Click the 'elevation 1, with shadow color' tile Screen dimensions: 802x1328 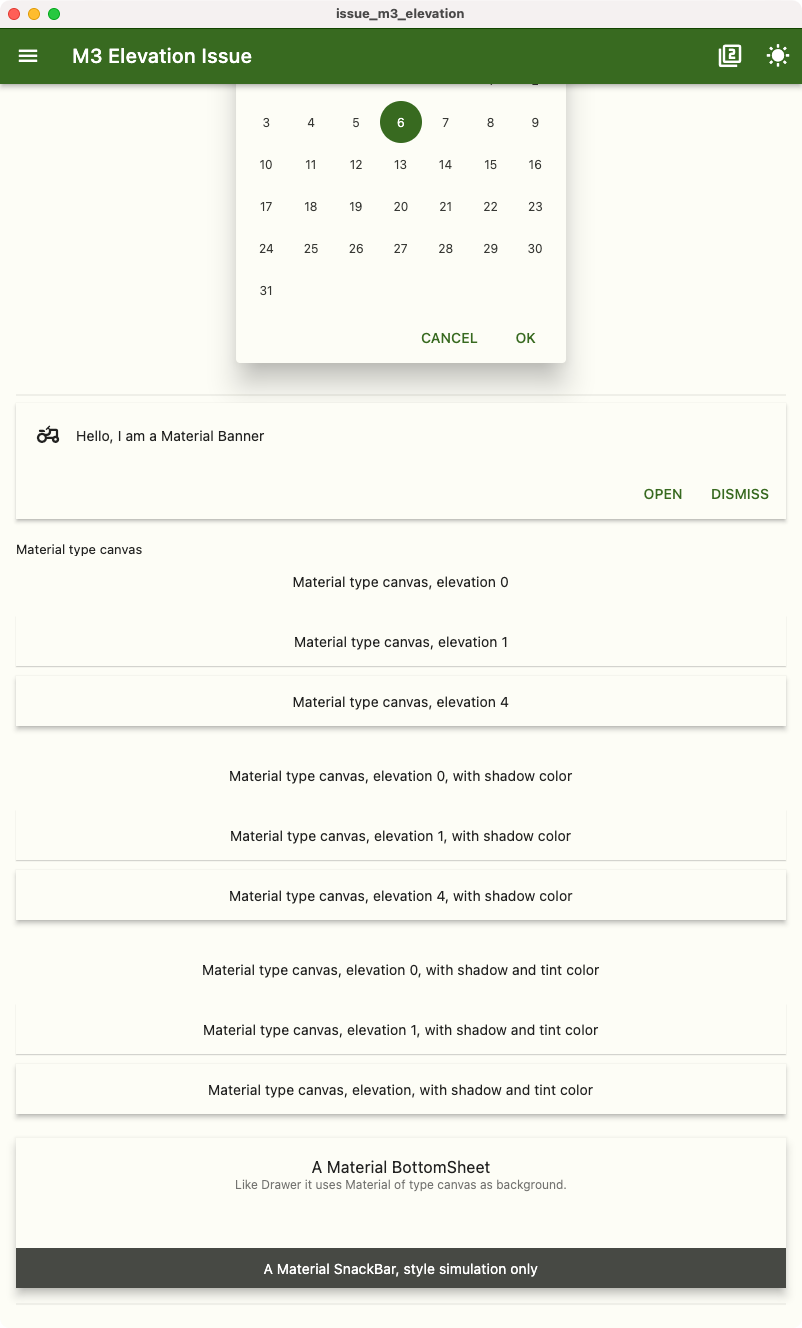(400, 835)
